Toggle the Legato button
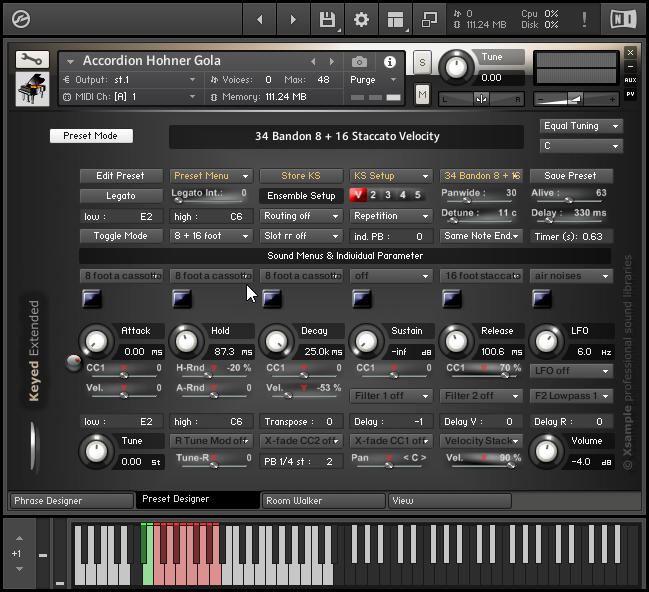This screenshot has width=649, height=592. point(121,196)
